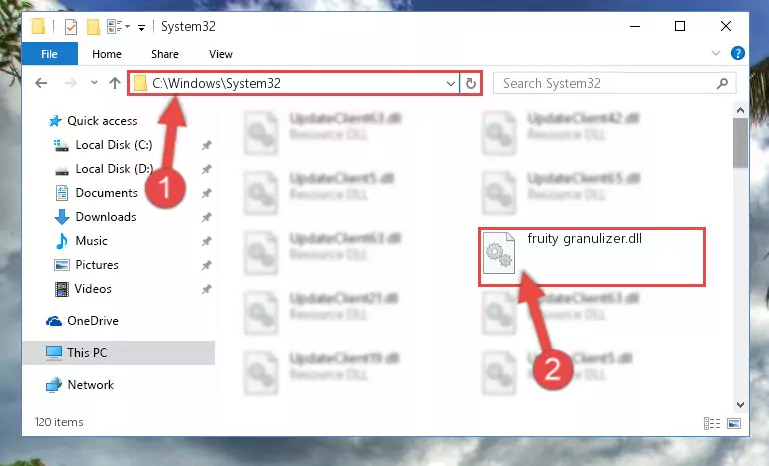769x466 pixels.
Task: Click the Properties checkmark icon in the title bar
Action: [x=71, y=26]
